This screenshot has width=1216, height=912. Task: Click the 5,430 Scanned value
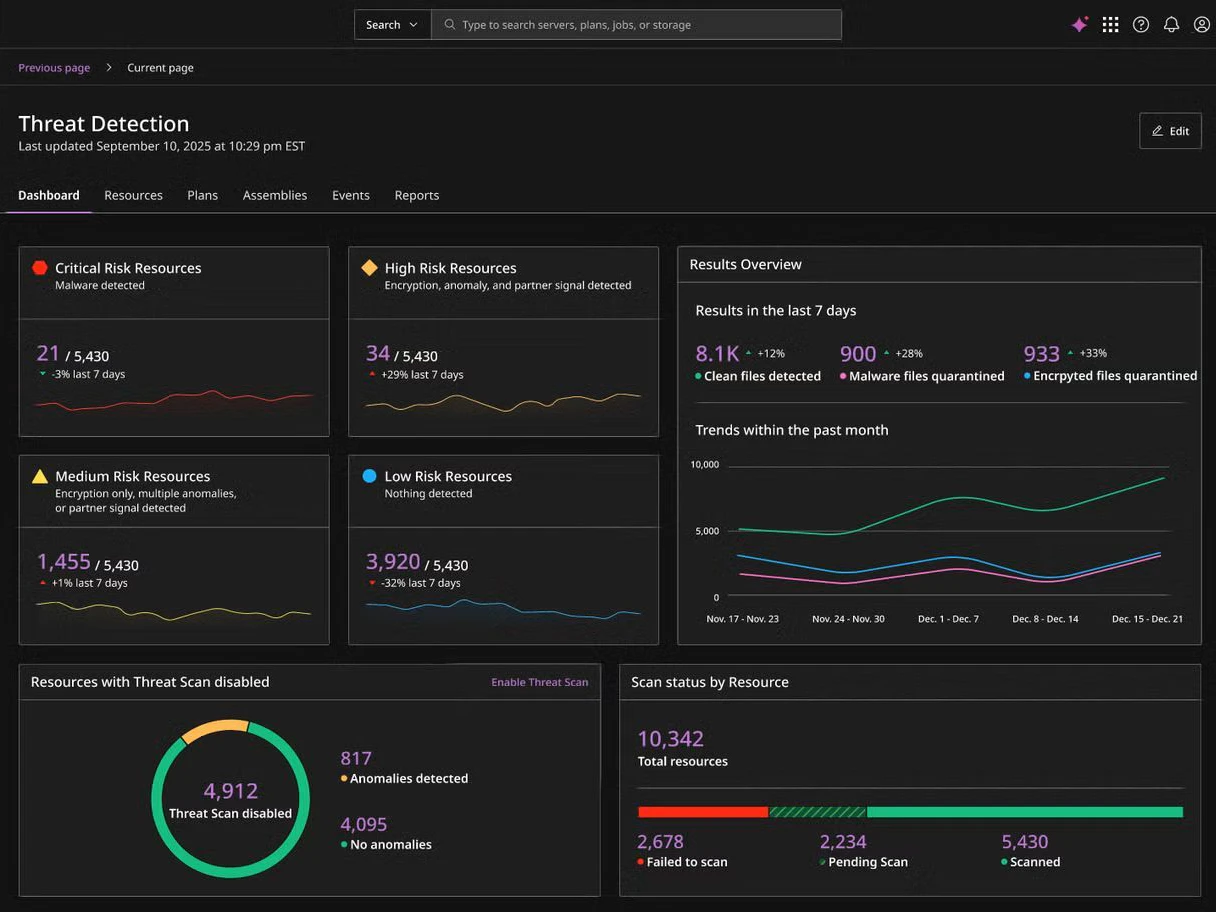click(1026, 842)
